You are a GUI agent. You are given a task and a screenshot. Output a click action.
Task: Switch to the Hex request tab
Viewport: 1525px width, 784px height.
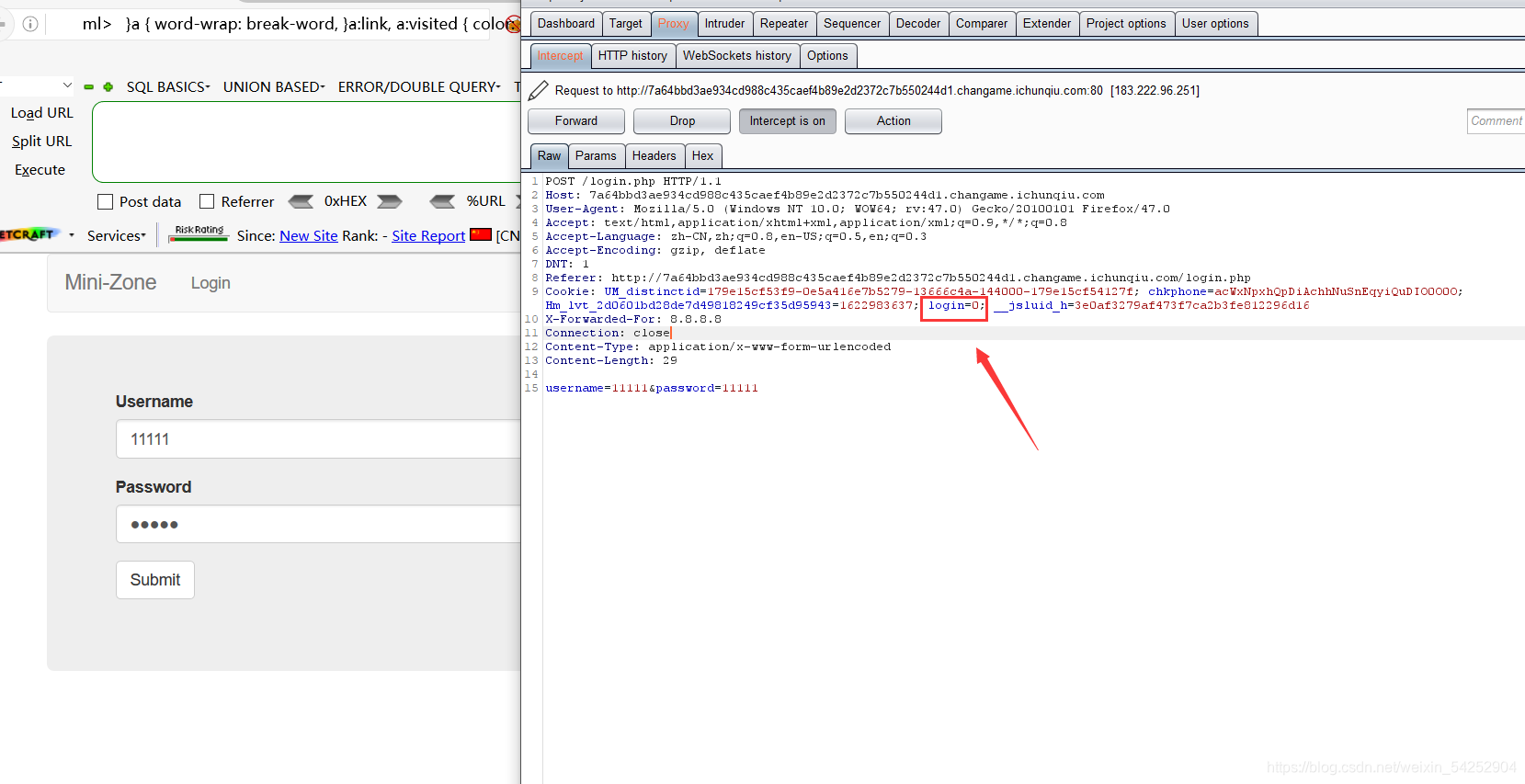tap(702, 156)
